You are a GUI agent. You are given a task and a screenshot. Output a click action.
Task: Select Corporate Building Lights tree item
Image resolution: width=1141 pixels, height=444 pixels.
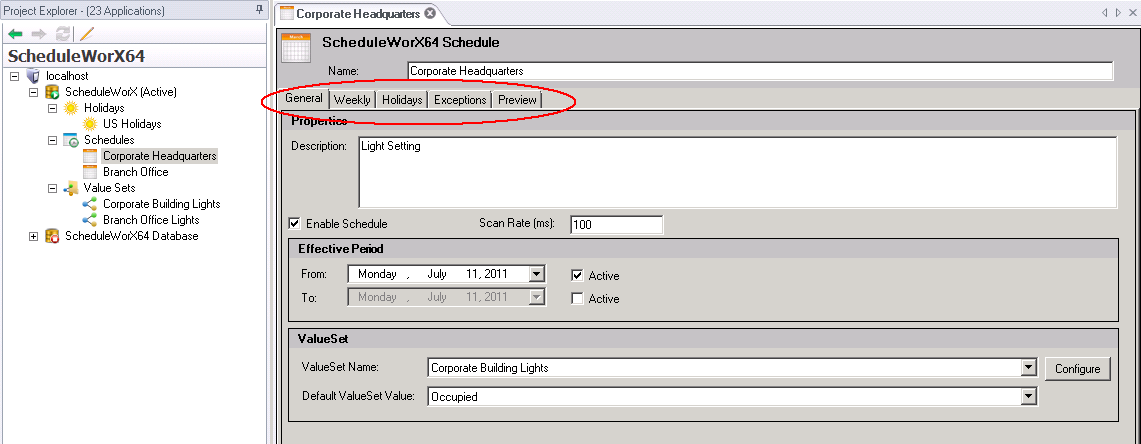point(162,204)
